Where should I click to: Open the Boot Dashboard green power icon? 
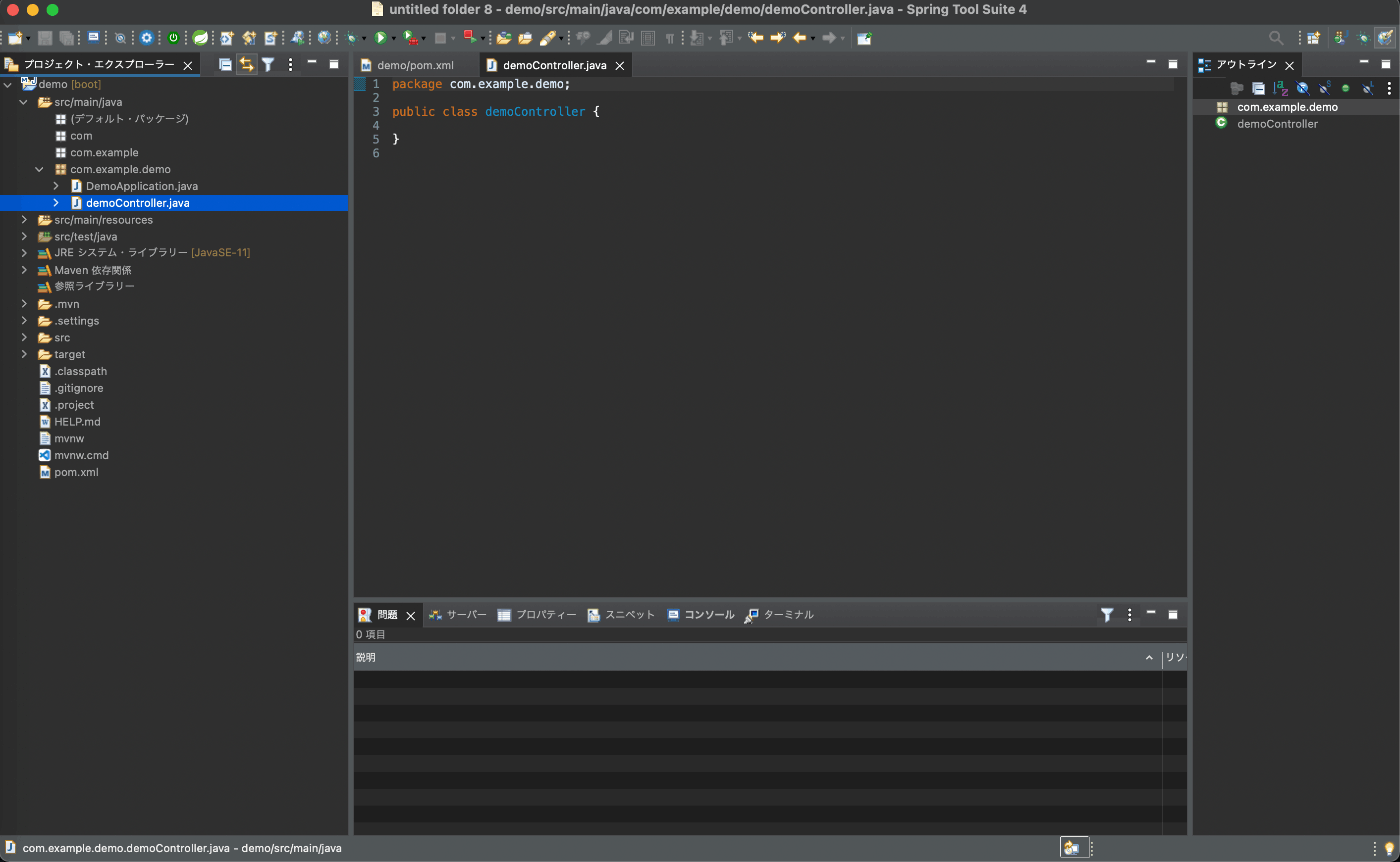point(173,38)
